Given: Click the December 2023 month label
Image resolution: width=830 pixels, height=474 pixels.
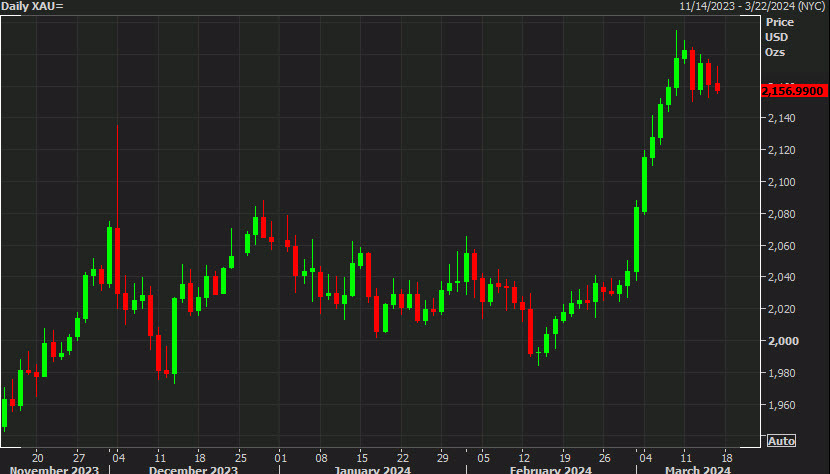Looking at the screenshot, I should click(193, 469).
